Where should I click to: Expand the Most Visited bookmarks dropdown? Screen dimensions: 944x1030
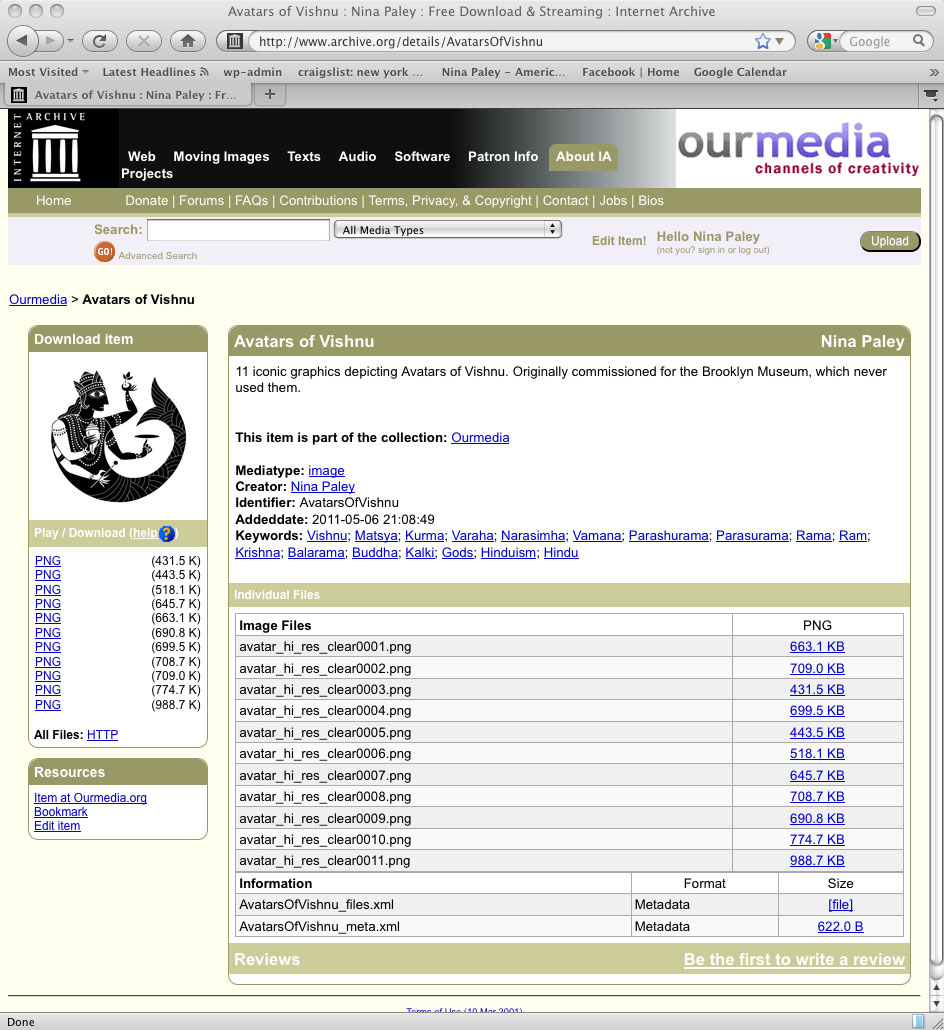[x=45, y=71]
